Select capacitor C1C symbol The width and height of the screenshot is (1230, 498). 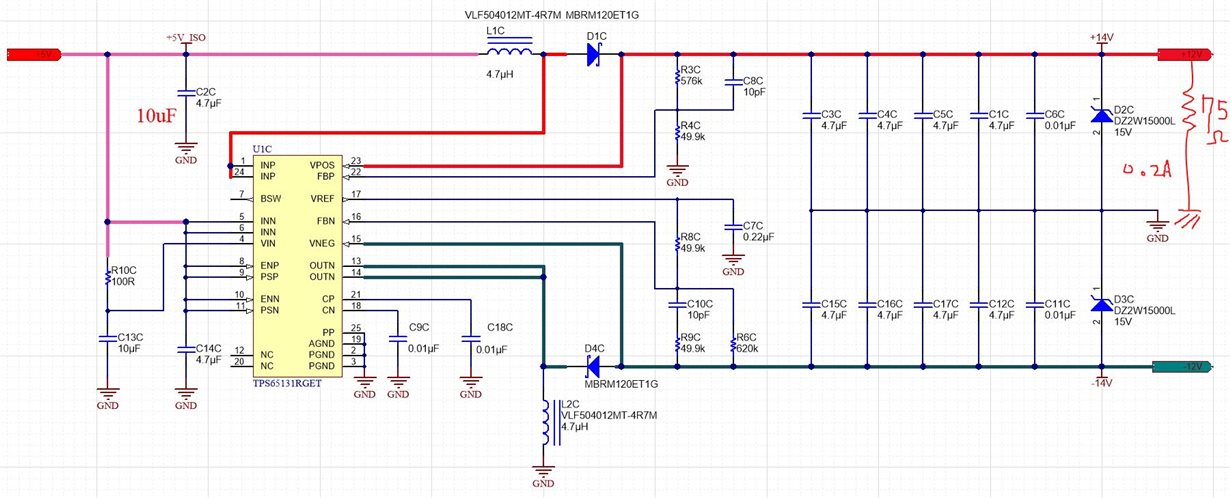coord(978,118)
